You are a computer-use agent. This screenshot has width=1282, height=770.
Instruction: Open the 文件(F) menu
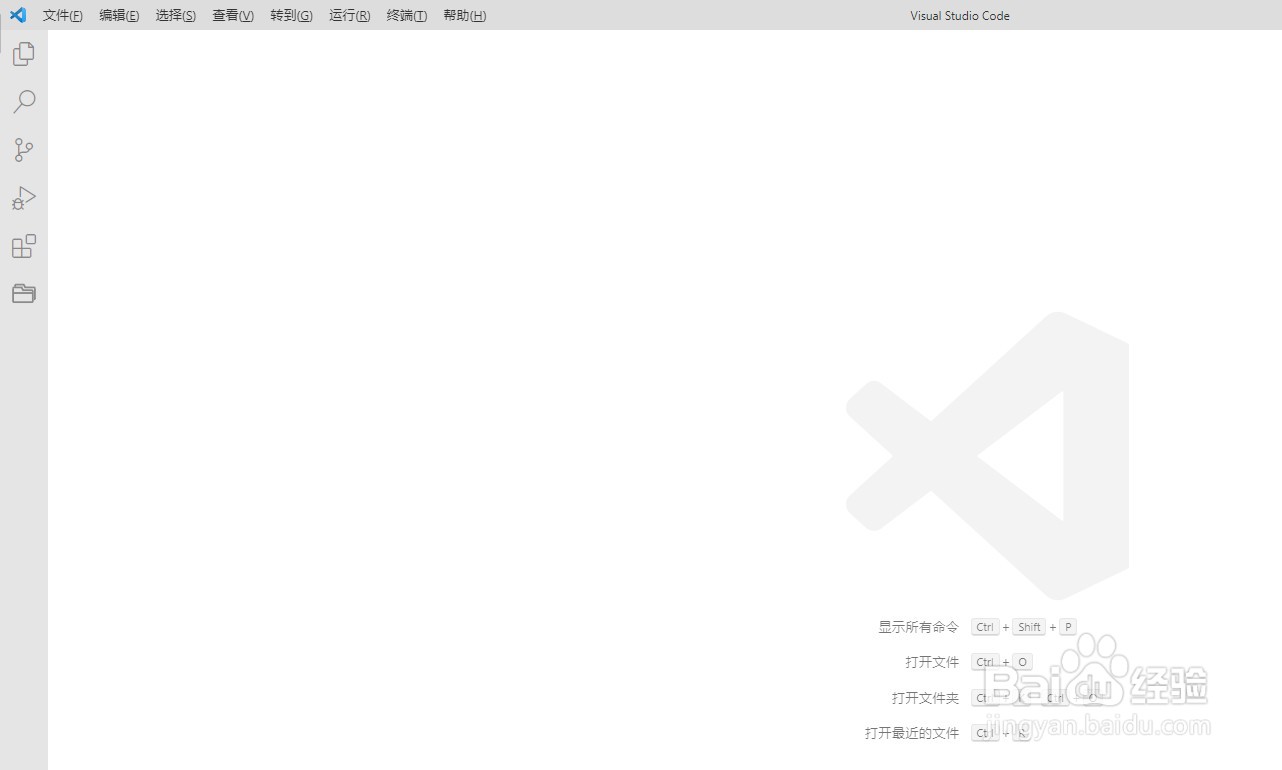click(63, 16)
